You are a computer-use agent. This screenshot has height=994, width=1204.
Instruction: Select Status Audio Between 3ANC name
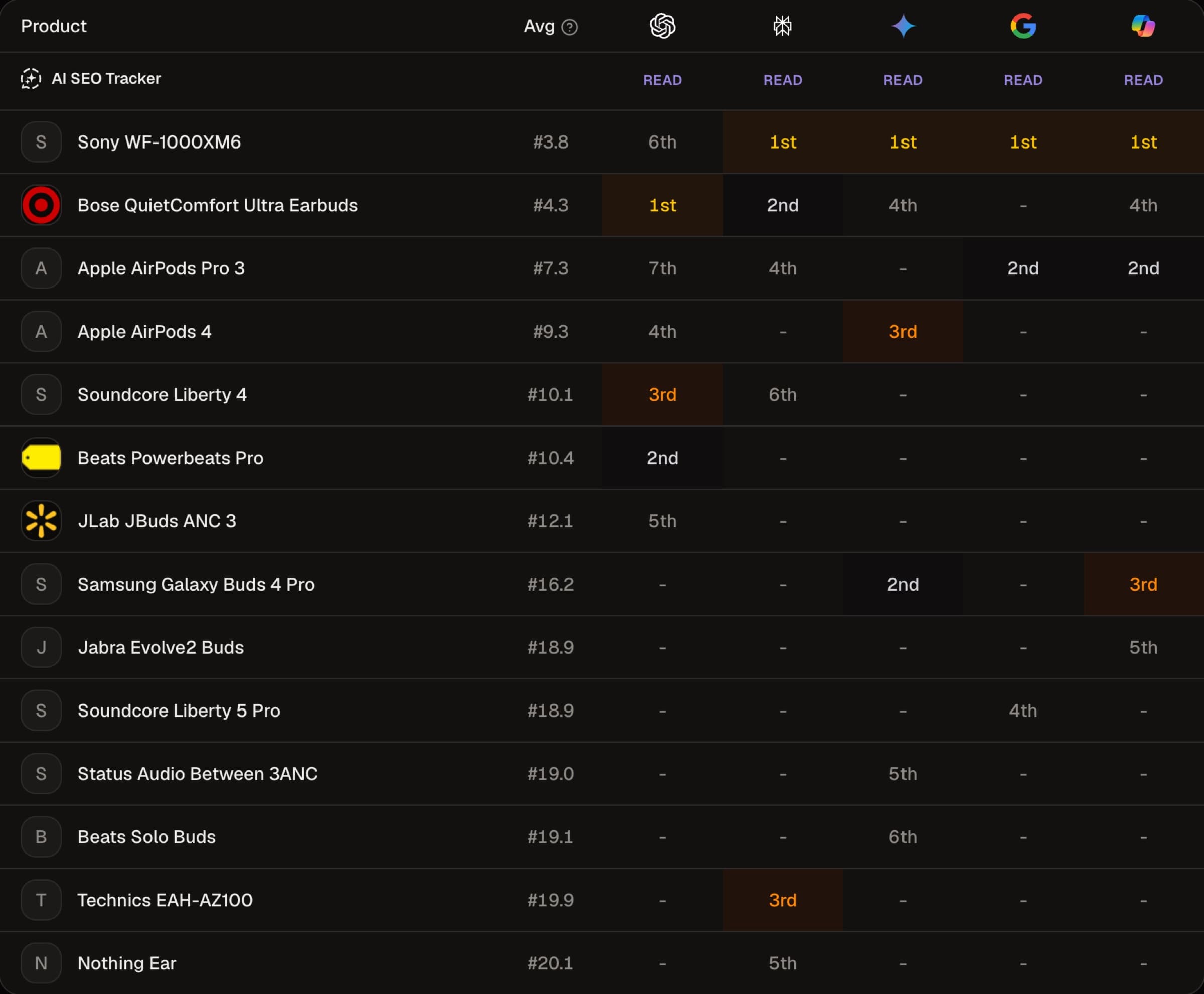[197, 774]
